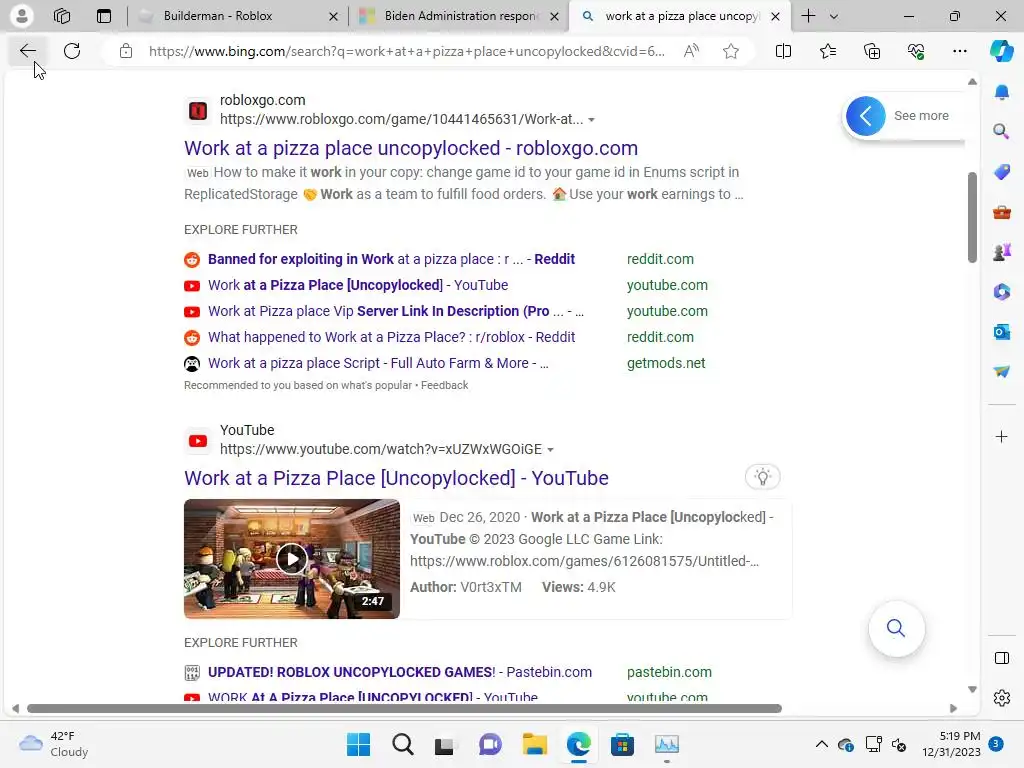This screenshot has width=1024, height=768.
Task: Open Microsoft Store from taskbar
Action: coord(622,744)
